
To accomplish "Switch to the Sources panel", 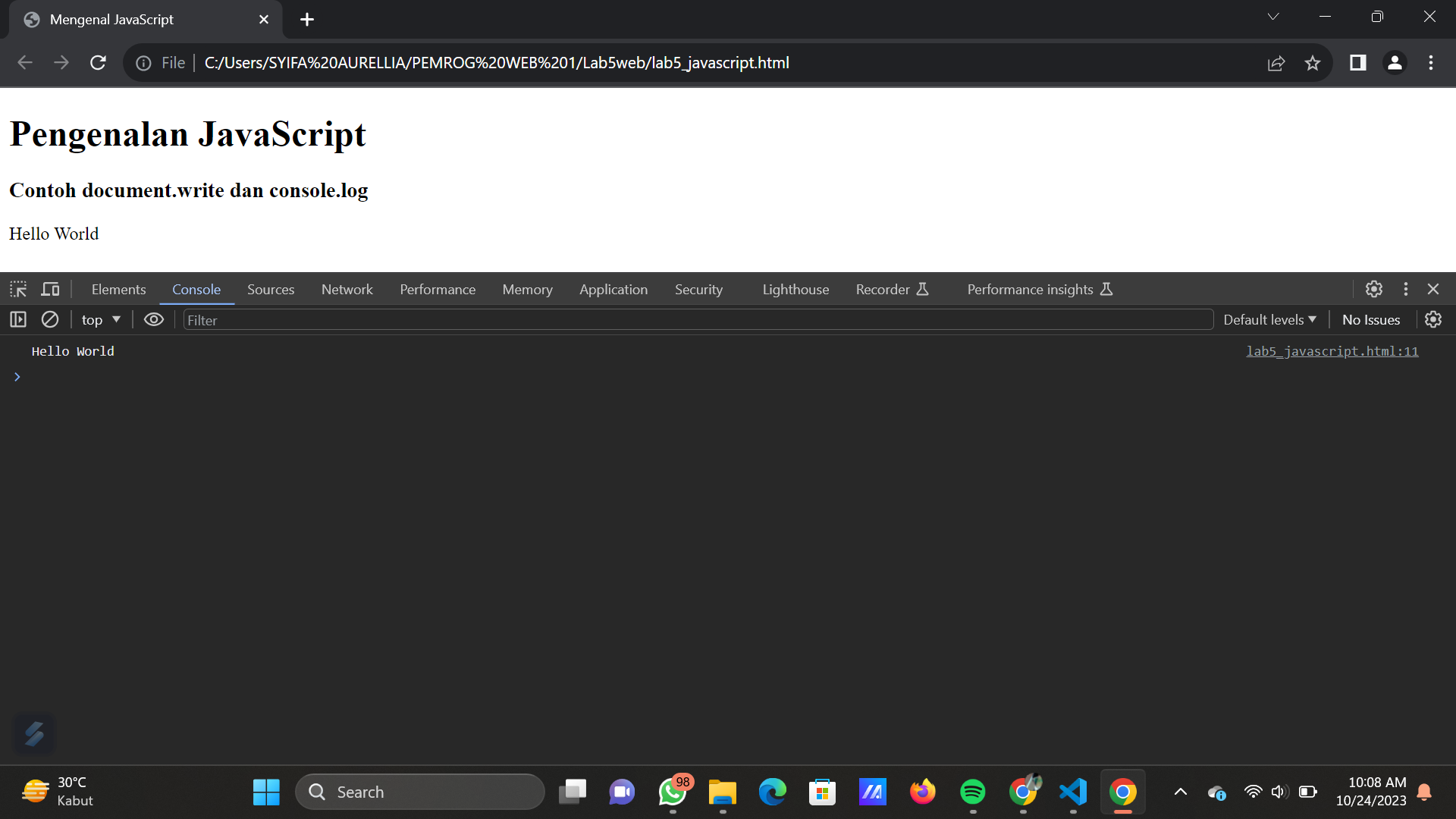I will [x=270, y=289].
